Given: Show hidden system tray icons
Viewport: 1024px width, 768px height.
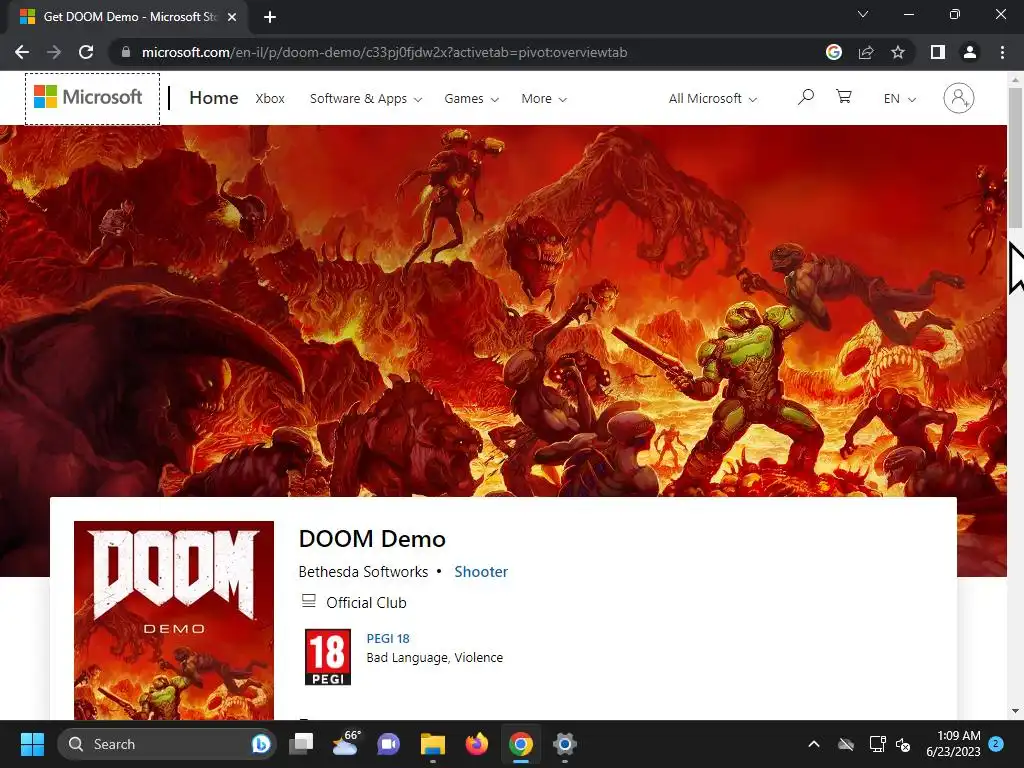Looking at the screenshot, I should 814,744.
